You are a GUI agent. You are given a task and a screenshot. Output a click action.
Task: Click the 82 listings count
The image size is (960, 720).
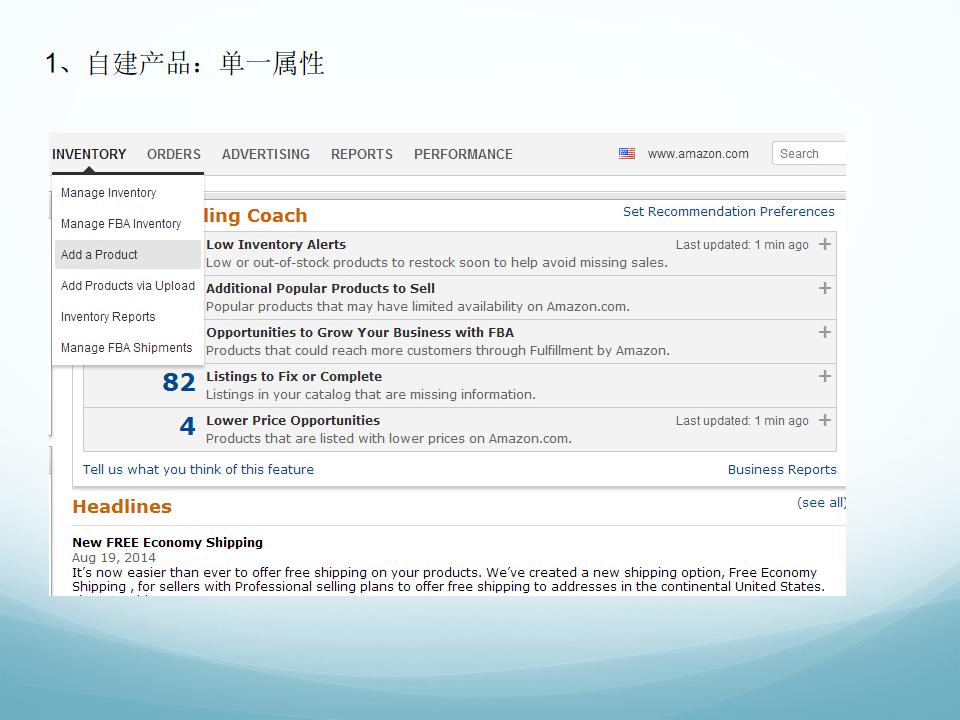click(179, 383)
